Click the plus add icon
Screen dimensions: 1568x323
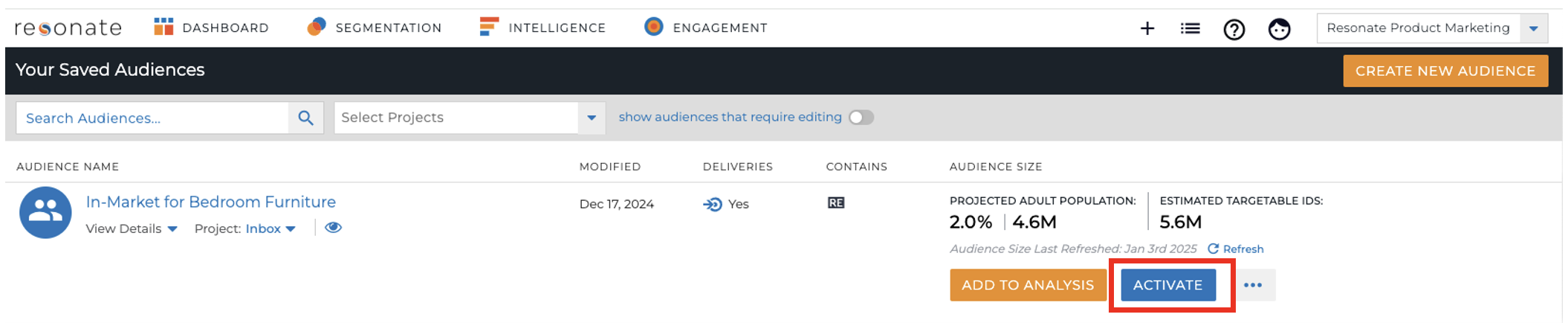[1147, 28]
